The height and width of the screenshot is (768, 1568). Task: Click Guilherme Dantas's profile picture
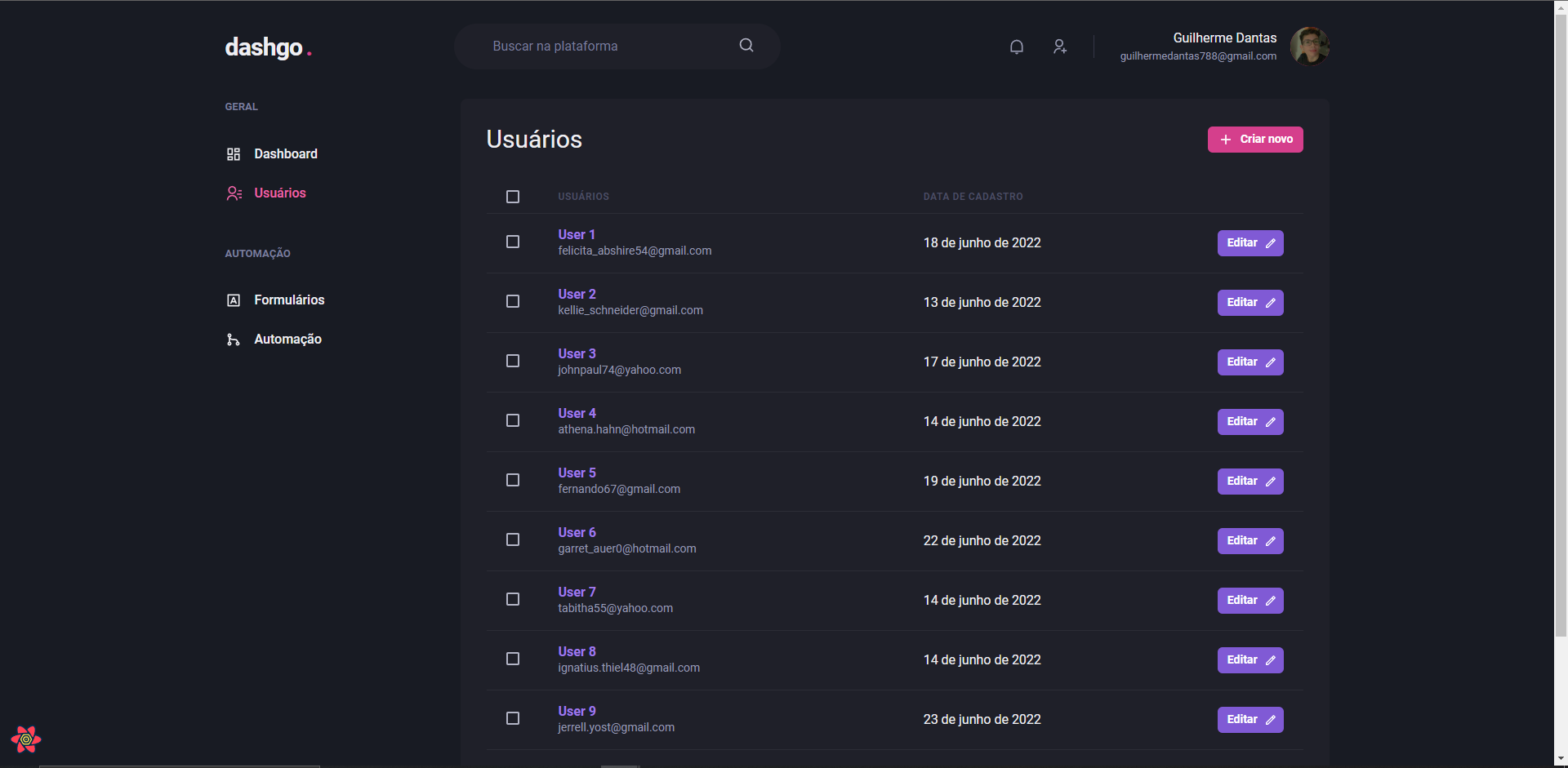(1309, 47)
